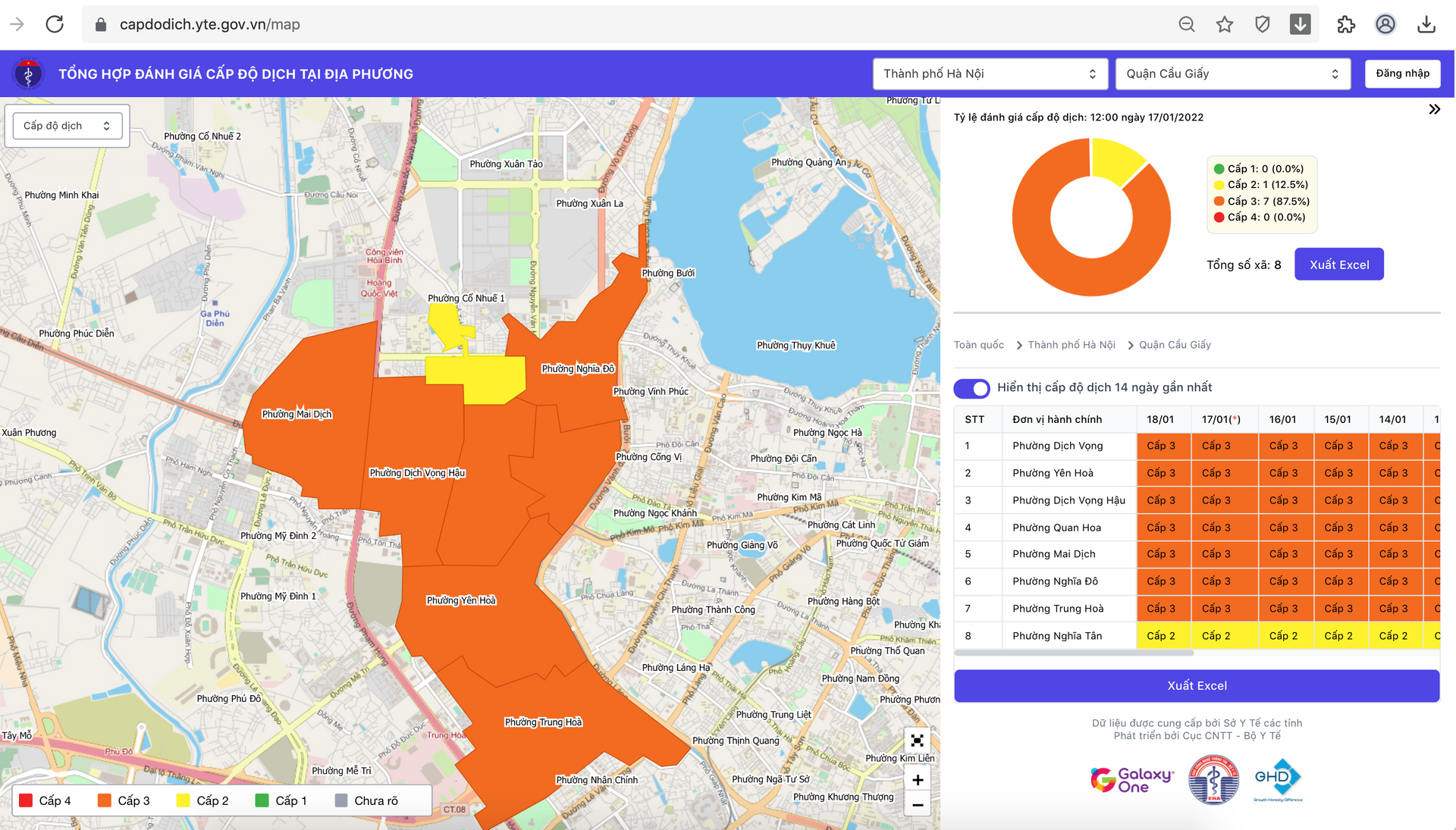
Task: Select Phường Dịch Vọng Hậu in table
Action: click(x=1197, y=500)
